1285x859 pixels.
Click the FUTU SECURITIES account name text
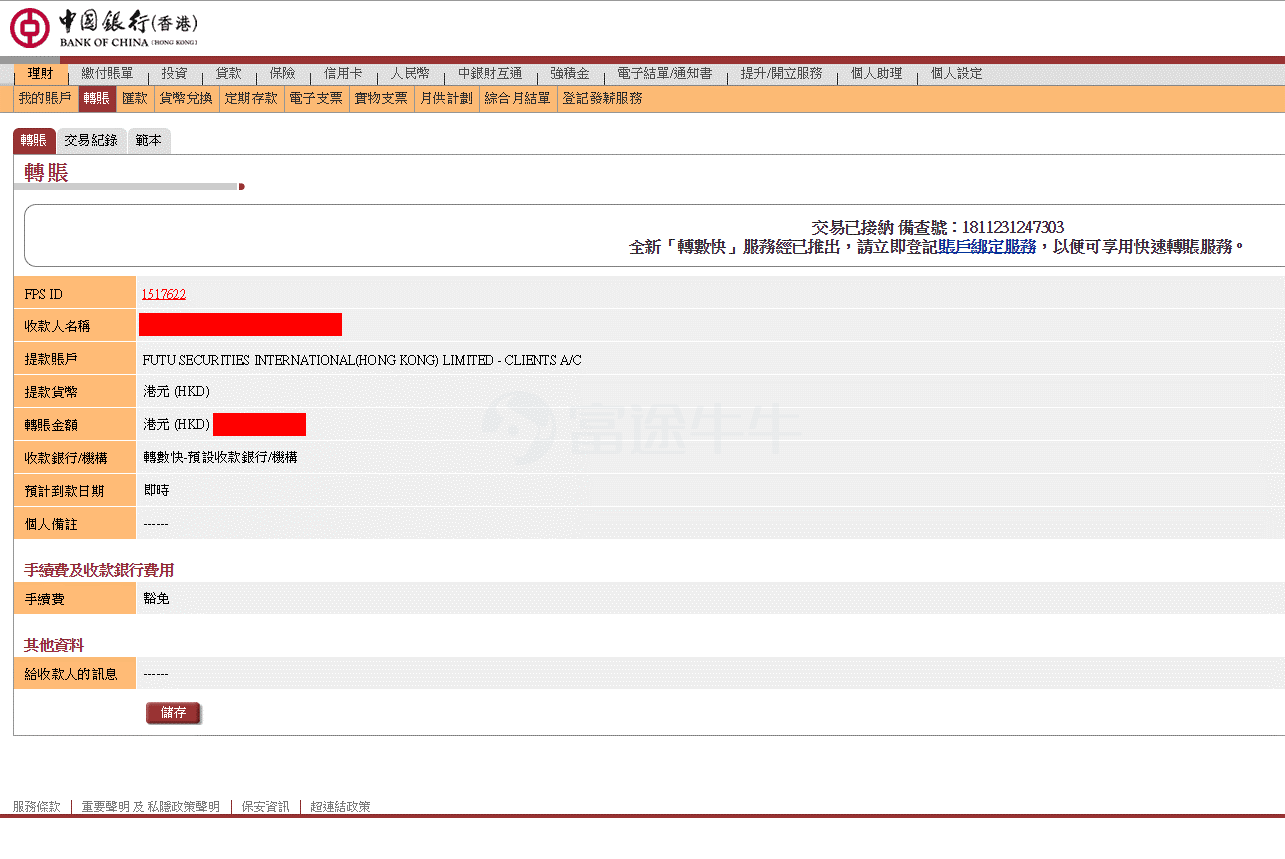coord(362,360)
